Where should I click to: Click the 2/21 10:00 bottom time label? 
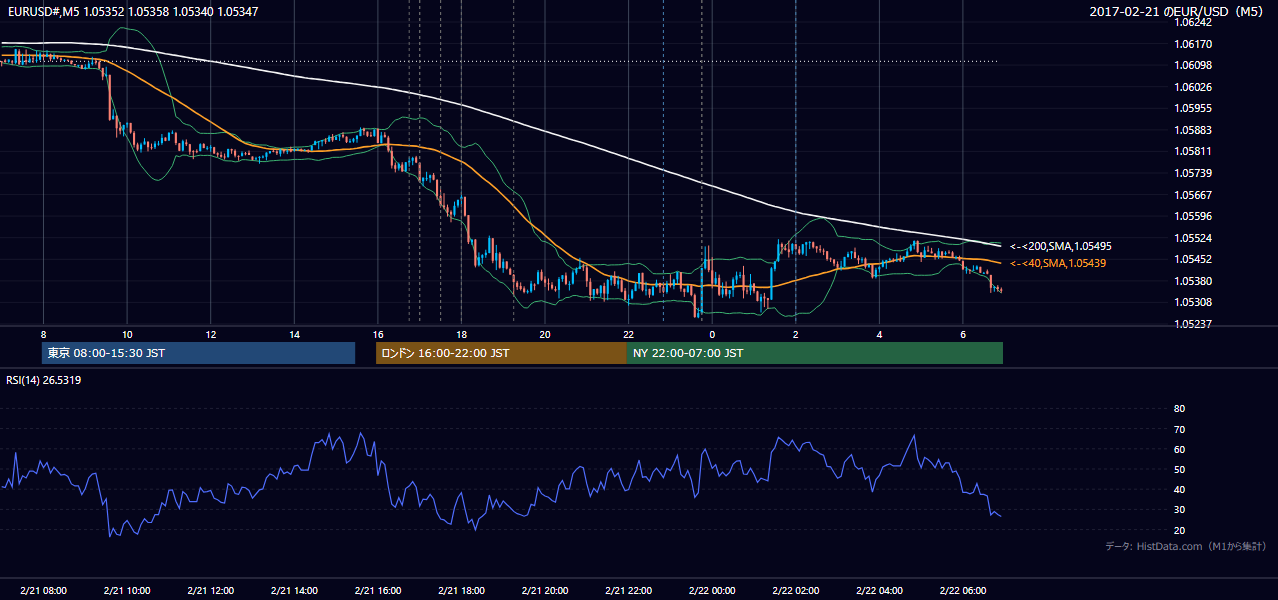click(127, 591)
